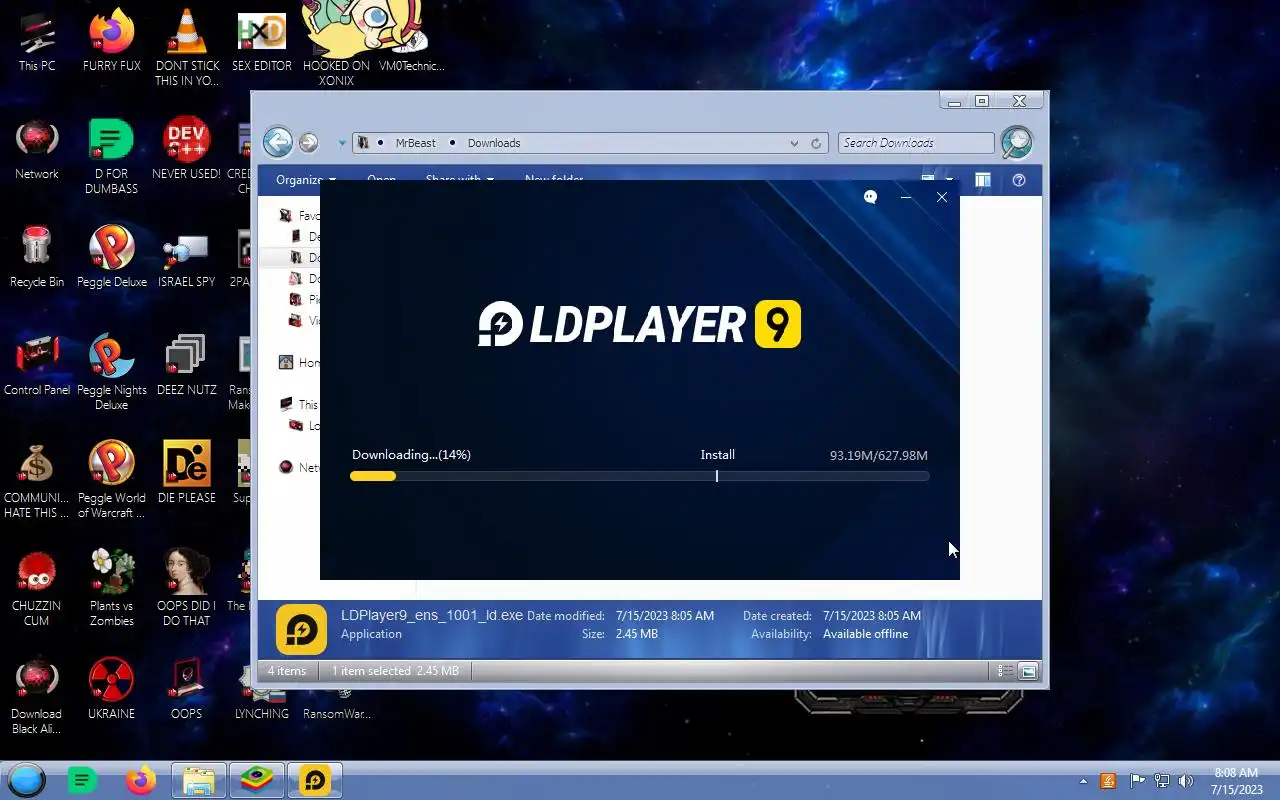Click the magnifier search icon in Explorer
Viewport: 1280px width, 800px height.
click(x=1016, y=143)
